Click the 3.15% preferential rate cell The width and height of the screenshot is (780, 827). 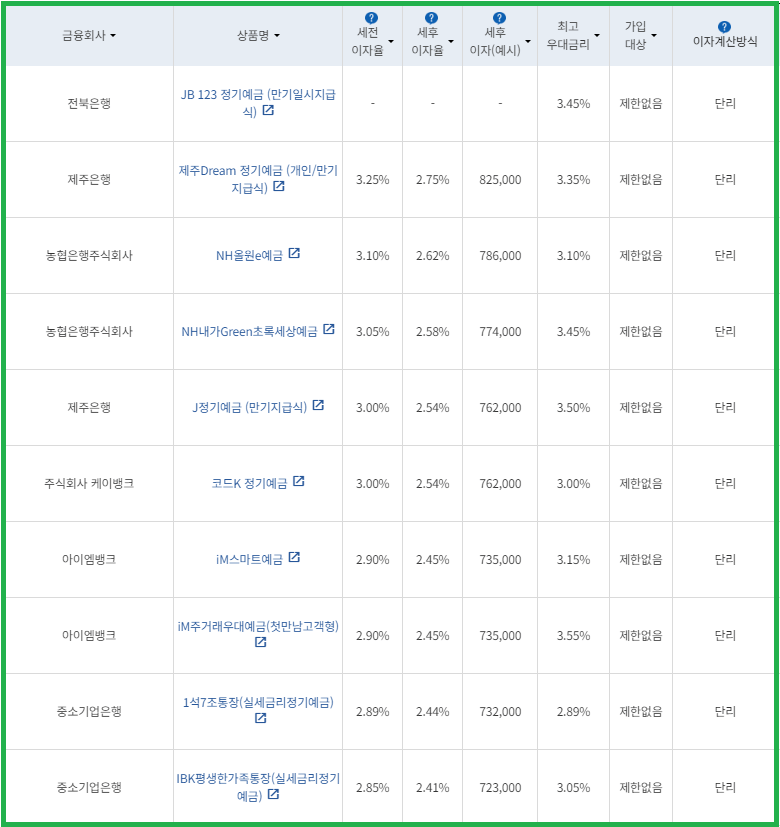point(573,560)
